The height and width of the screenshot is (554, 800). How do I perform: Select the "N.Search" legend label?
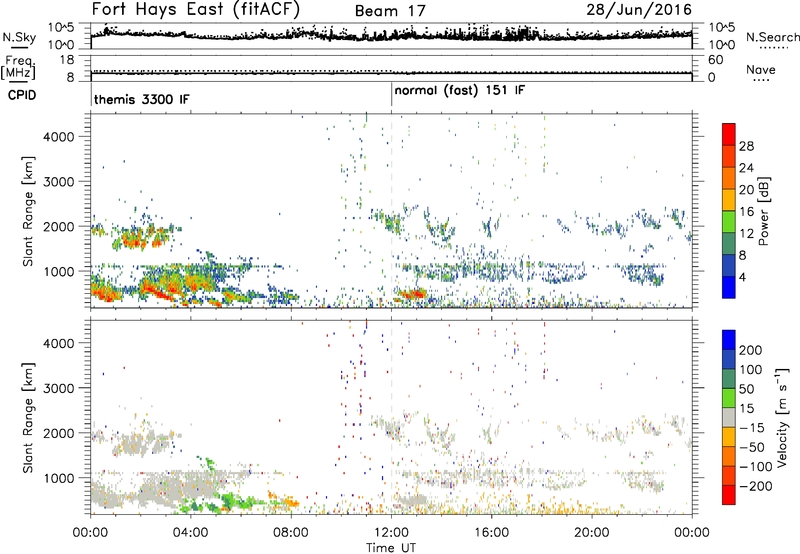[772, 37]
